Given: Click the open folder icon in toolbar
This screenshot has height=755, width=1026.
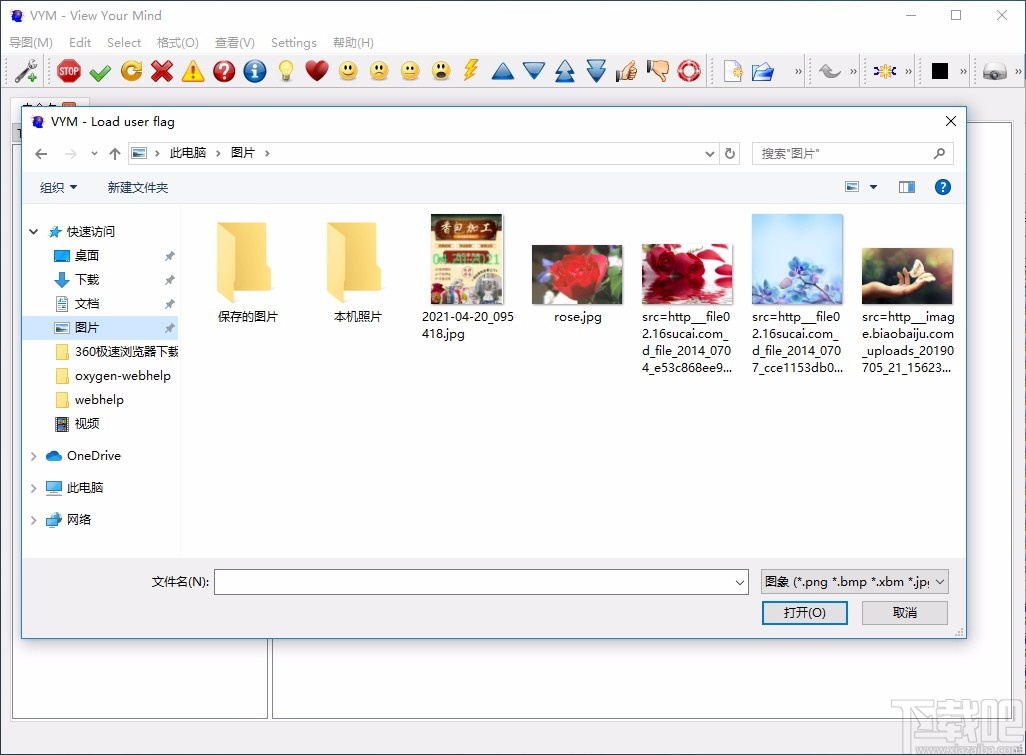Looking at the screenshot, I should tap(763, 71).
